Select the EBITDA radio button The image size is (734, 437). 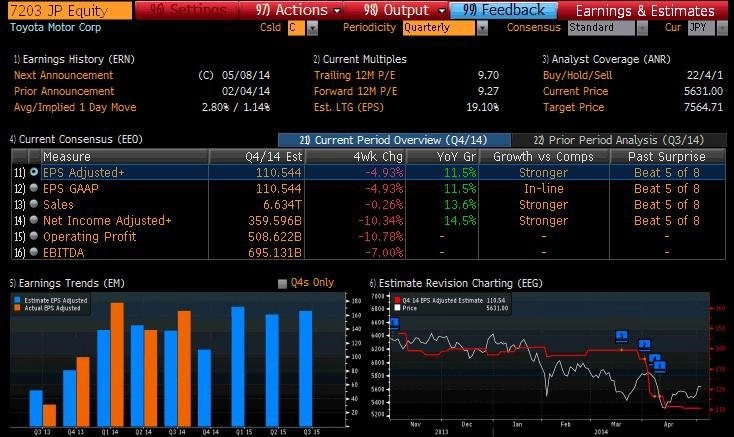coord(34,252)
